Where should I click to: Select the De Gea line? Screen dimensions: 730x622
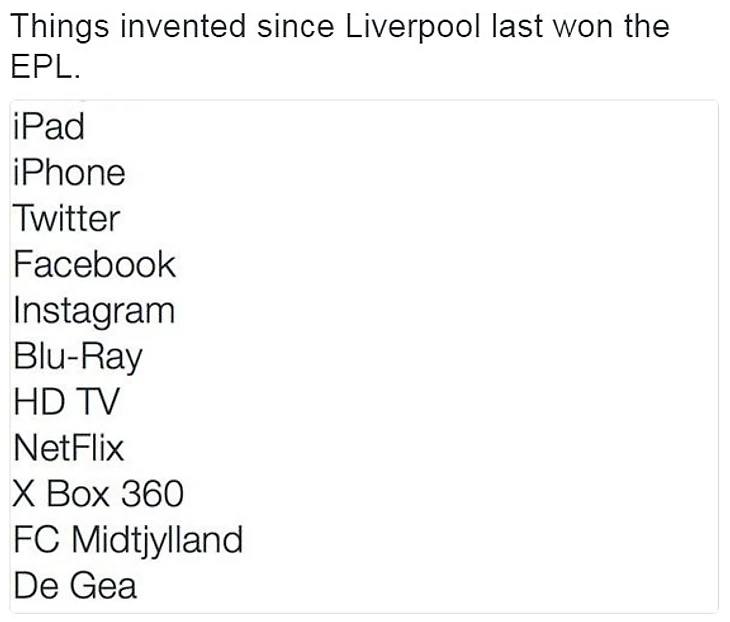(74, 585)
